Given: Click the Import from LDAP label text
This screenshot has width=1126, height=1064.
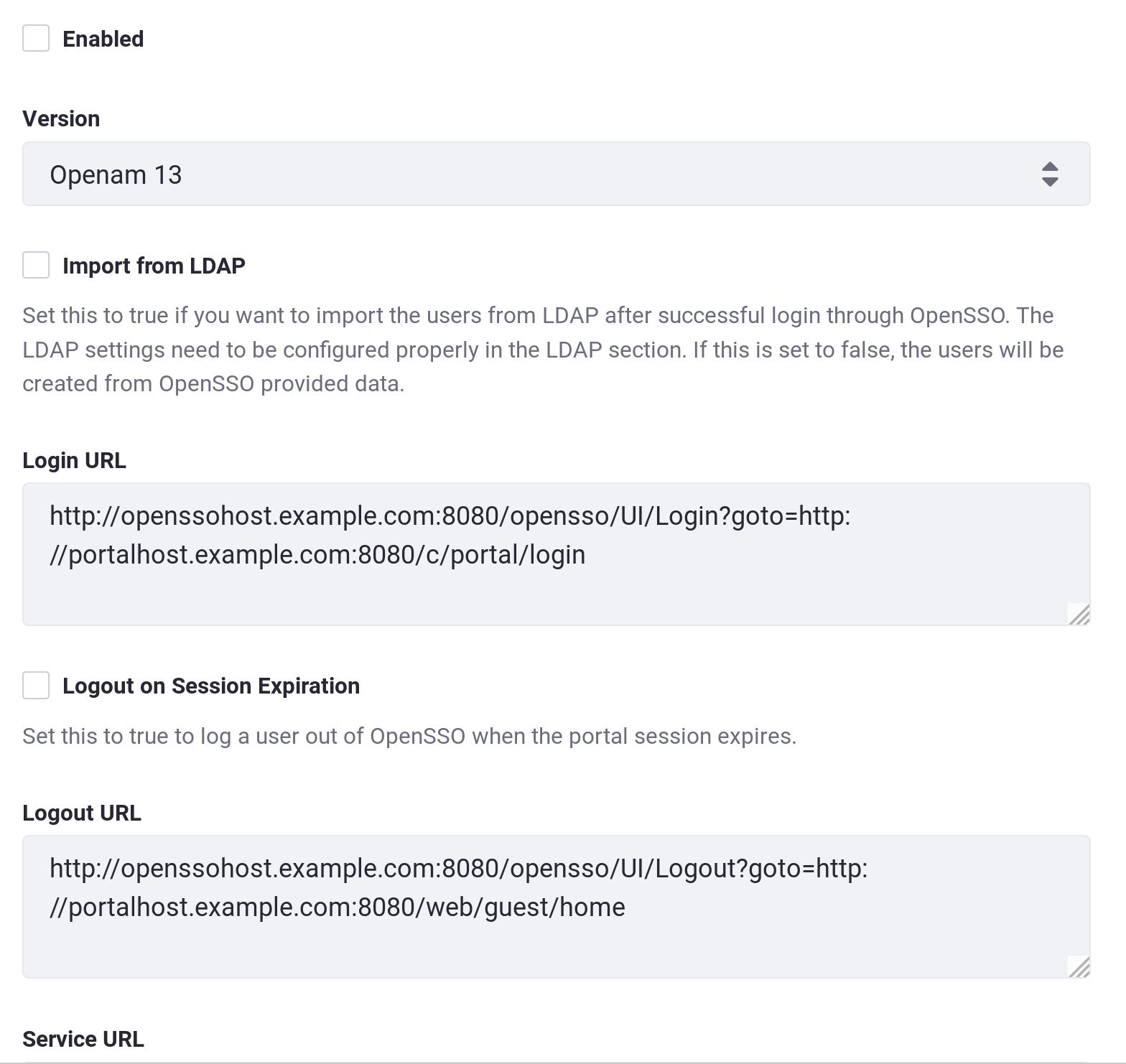Looking at the screenshot, I should click(154, 266).
